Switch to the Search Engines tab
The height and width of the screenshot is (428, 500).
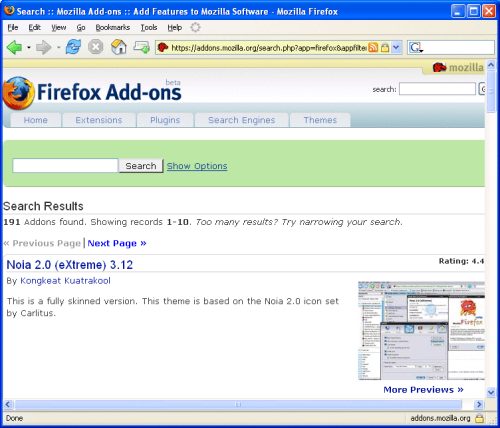pyautogui.click(x=242, y=120)
